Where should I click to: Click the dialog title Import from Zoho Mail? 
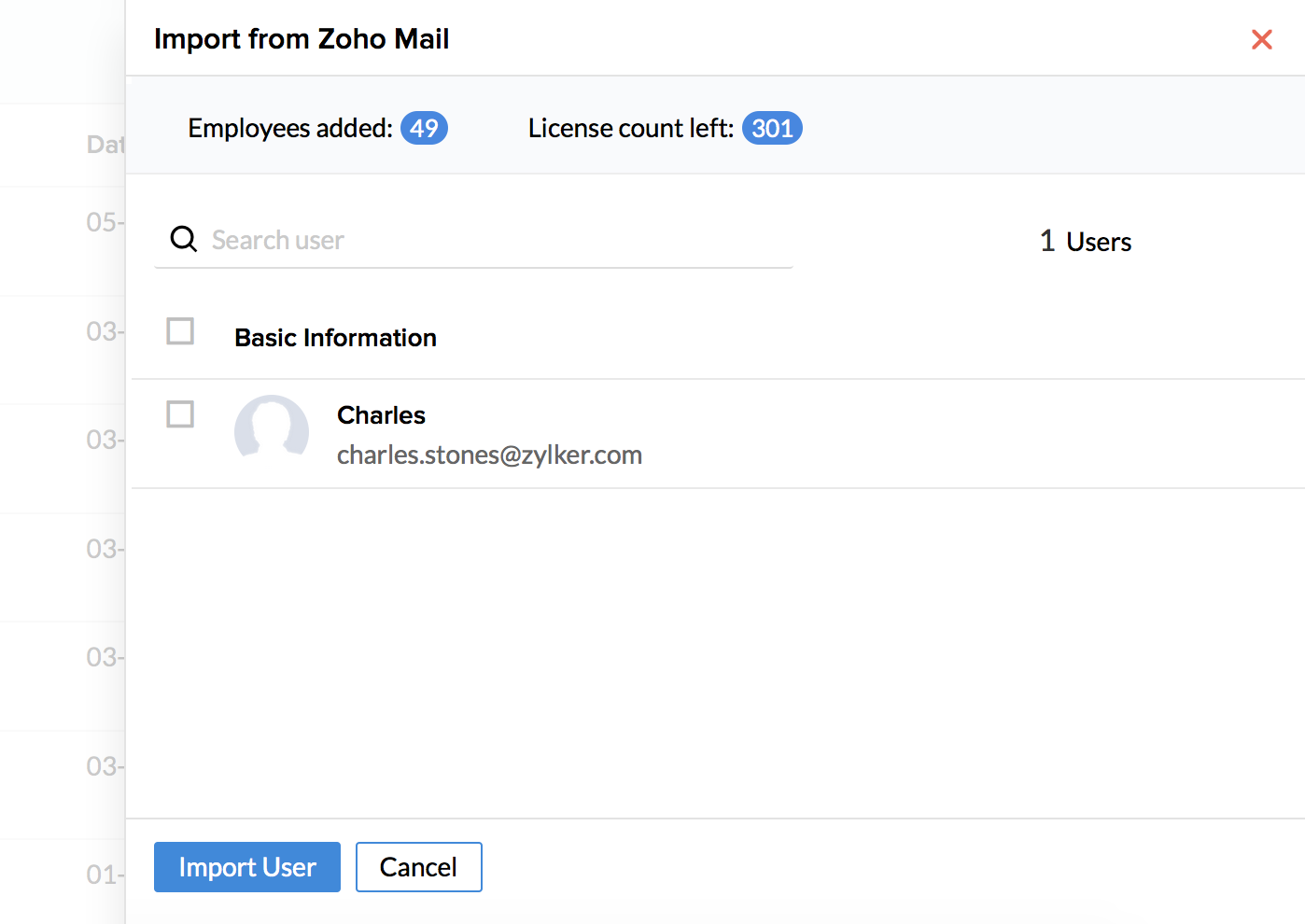[302, 39]
